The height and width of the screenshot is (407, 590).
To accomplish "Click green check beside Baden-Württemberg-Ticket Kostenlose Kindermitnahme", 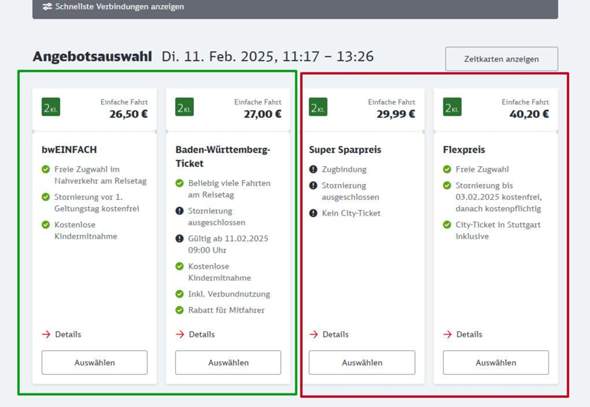I will [179, 266].
